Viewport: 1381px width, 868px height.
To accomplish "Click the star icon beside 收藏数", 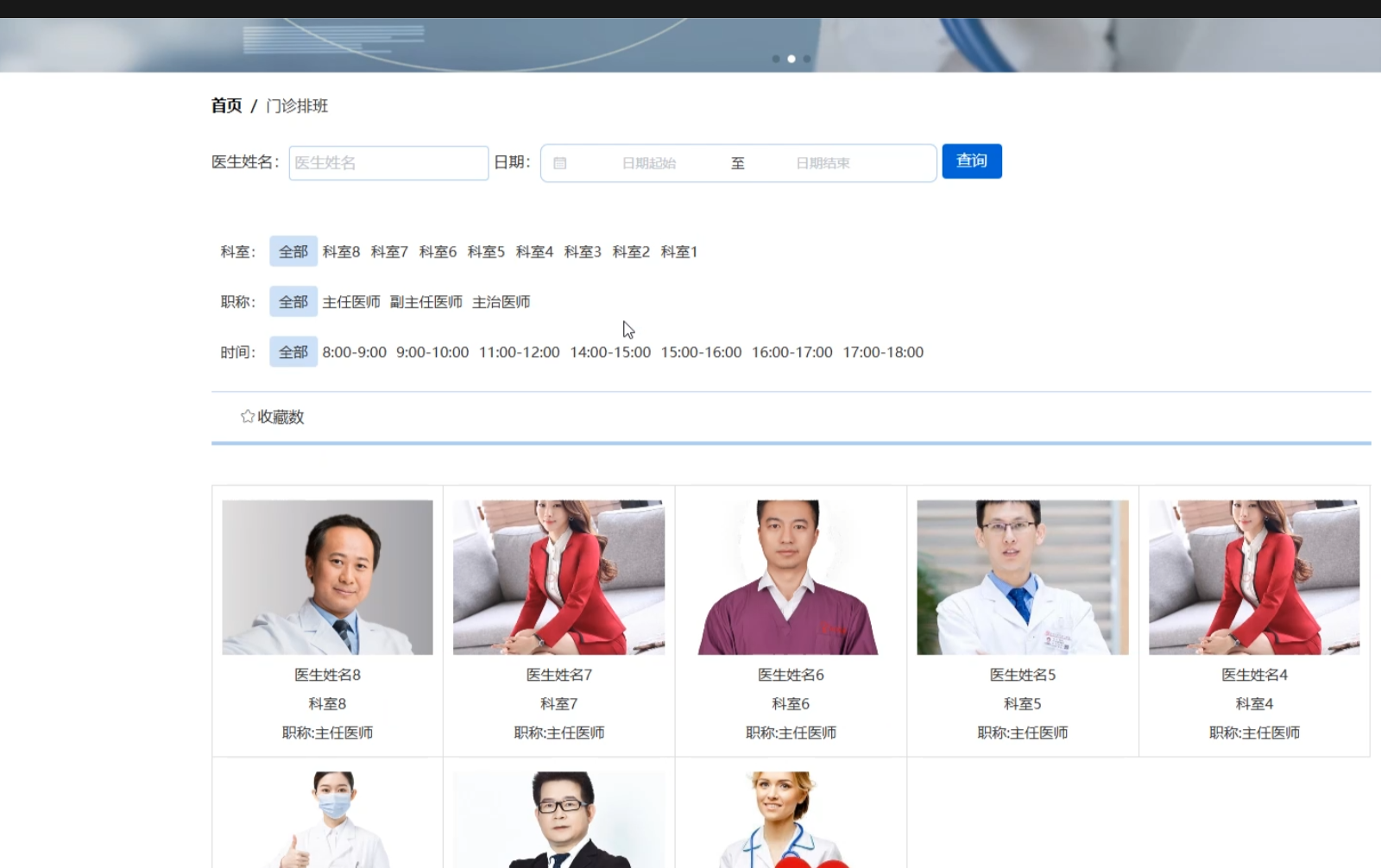I will click(248, 417).
